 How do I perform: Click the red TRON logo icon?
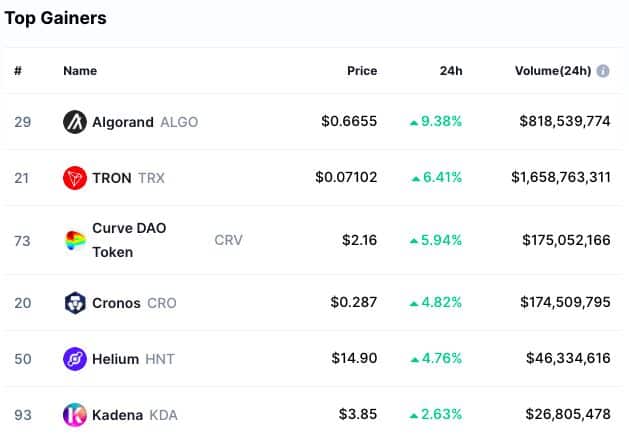tap(75, 178)
